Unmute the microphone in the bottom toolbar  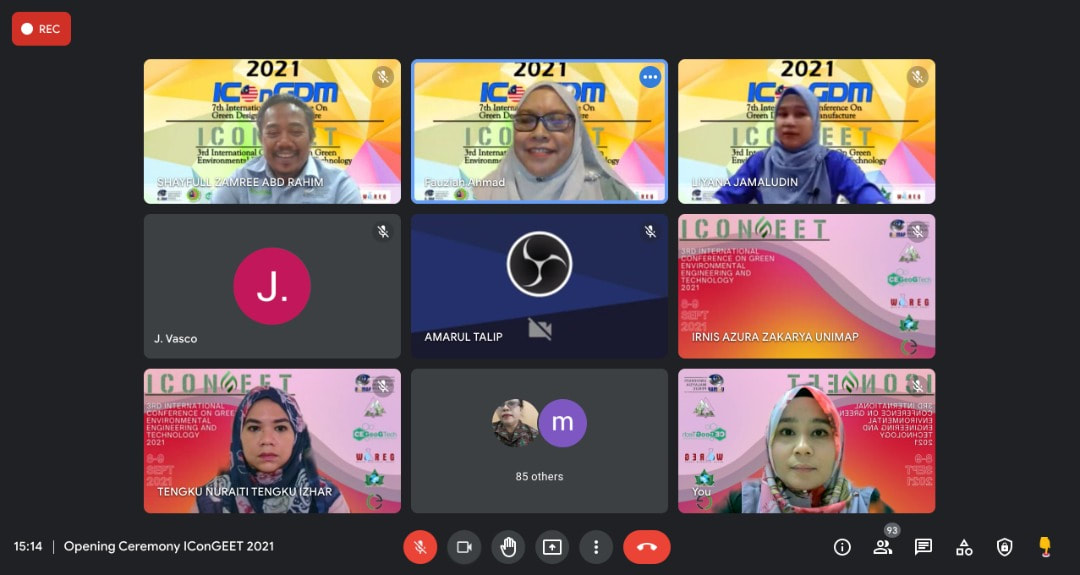(420, 547)
